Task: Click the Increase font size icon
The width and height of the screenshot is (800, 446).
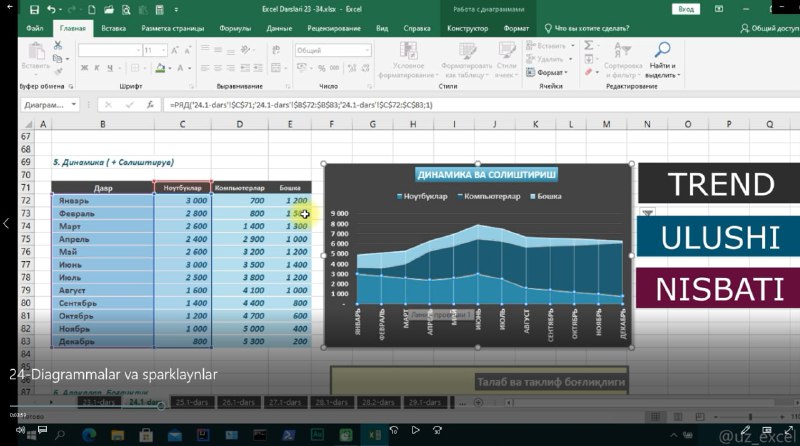Action: (x=175, y=50)
